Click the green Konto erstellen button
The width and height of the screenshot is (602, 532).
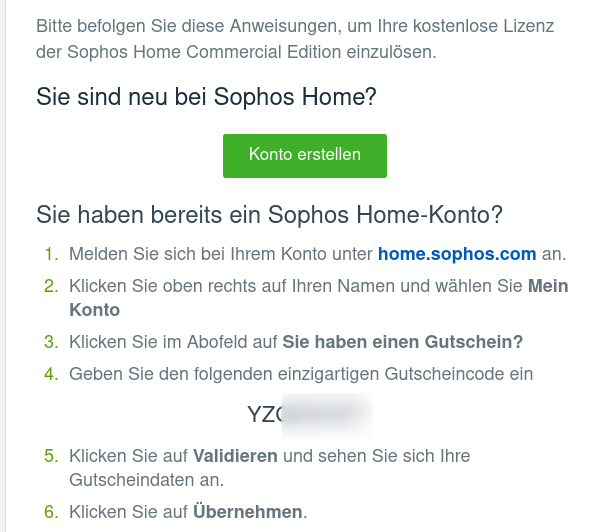click(x=304, y=155)
